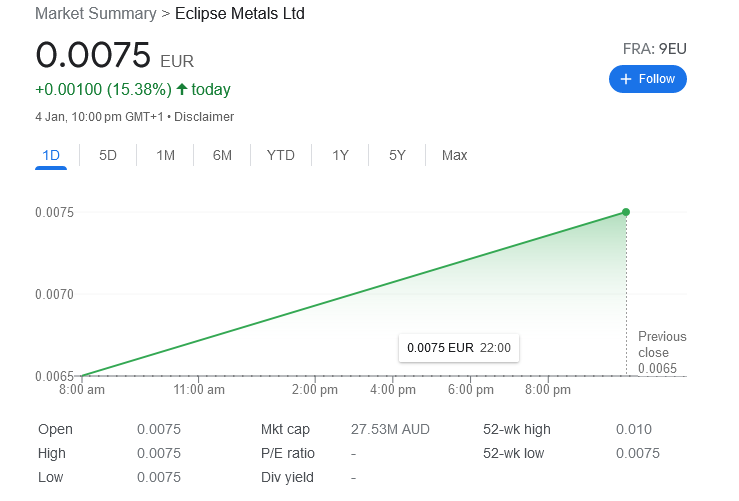Screen dimensions: 739x501
Task: Click the P/E ratio label
Action: (x=288, y=453)
